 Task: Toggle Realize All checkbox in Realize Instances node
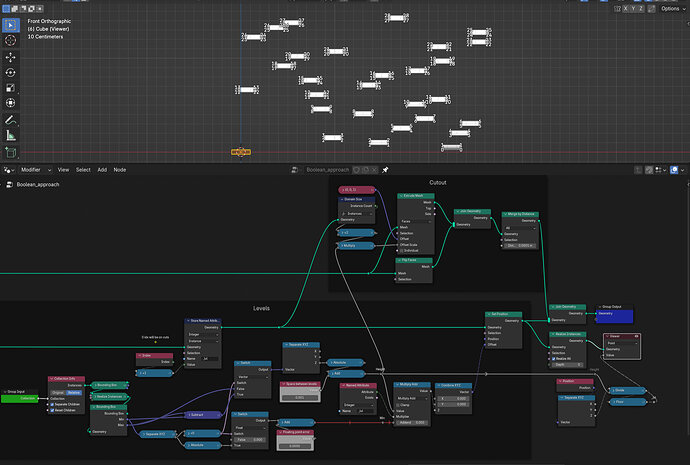pyautogui.click(x=554, y=359)
